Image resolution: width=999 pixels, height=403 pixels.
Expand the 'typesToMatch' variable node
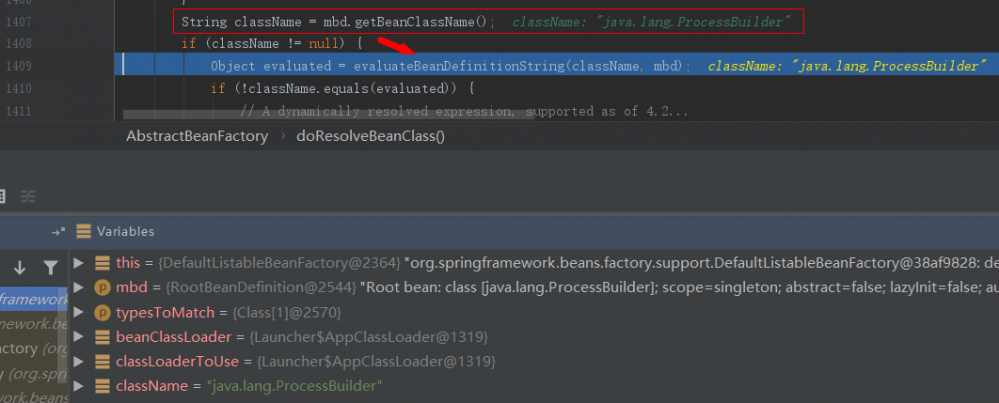pyautogui.click(x=78, y=312)
